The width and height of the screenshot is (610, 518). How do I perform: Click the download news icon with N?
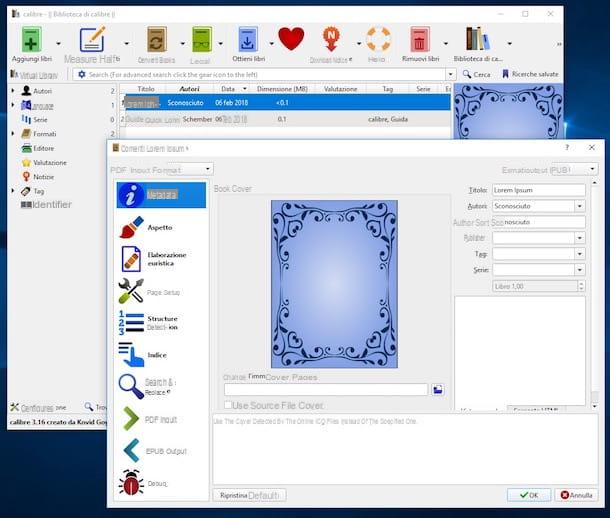(331, 39)
